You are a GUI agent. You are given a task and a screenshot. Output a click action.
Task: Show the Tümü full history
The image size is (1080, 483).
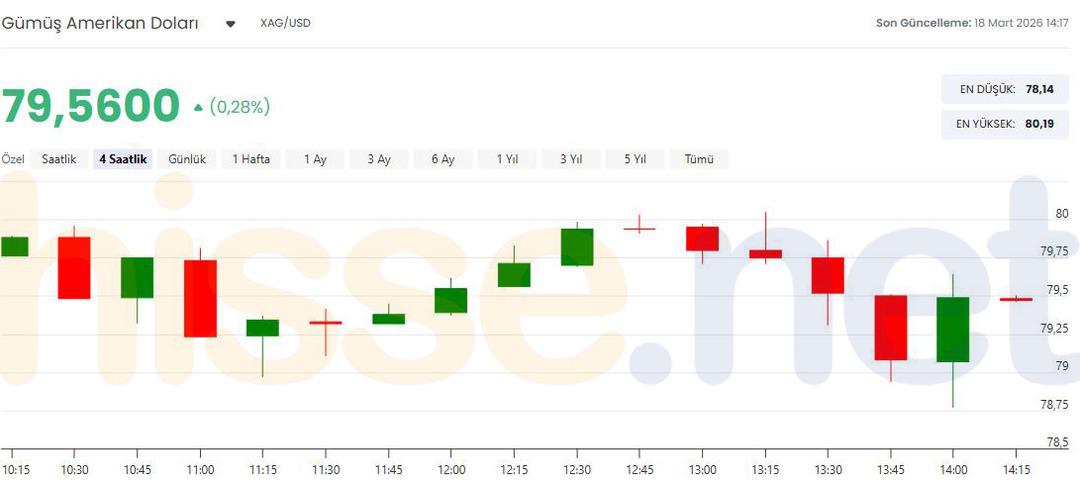coord(699,159)
